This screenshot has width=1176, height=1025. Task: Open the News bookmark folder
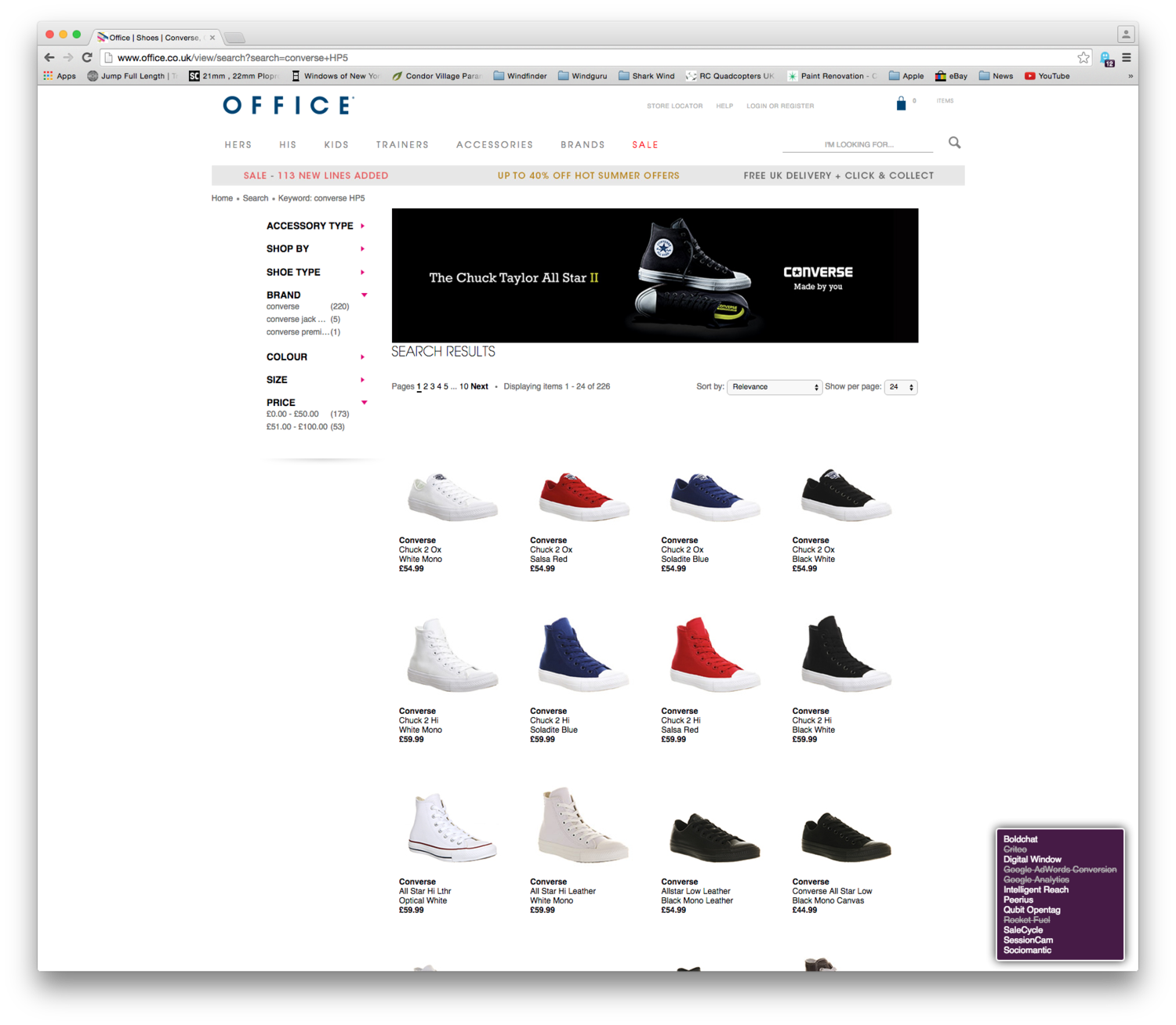996,76
